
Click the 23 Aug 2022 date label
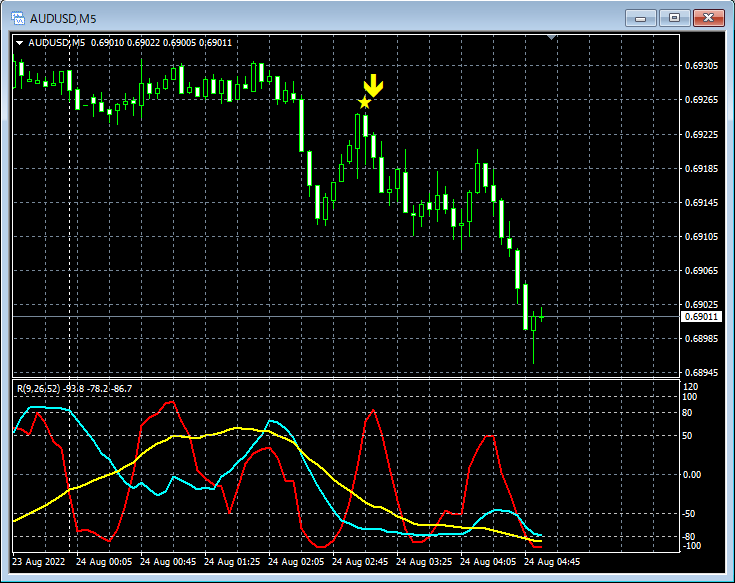[x=39, y=561]
